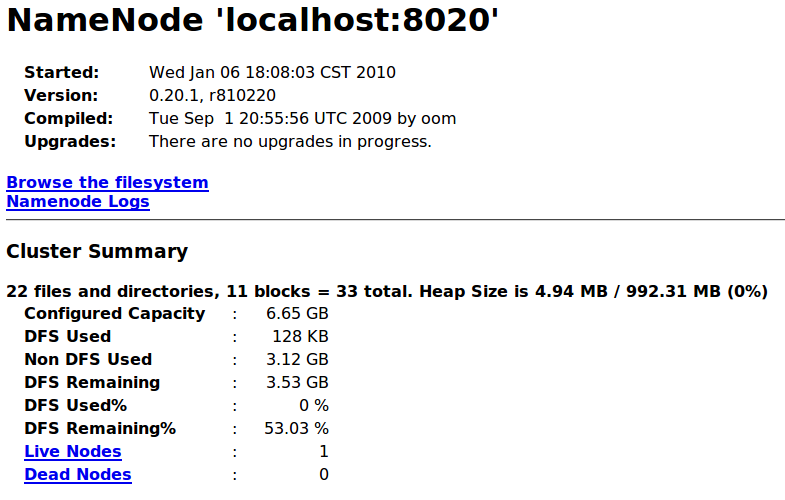Click the no upgrades in progress text
785x500 pixels.
tap(290, 142)
